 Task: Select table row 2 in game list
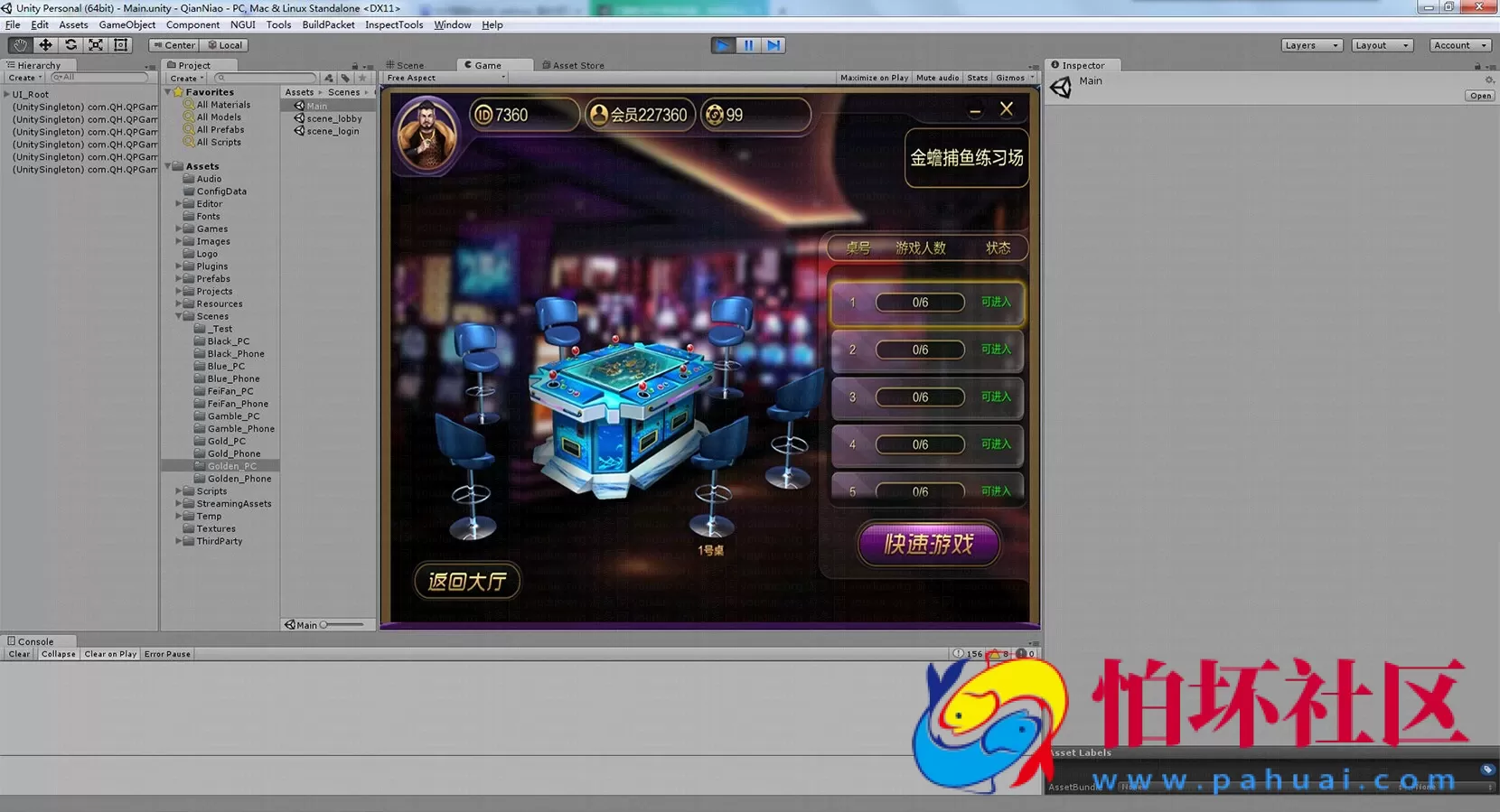coord(927,350)
